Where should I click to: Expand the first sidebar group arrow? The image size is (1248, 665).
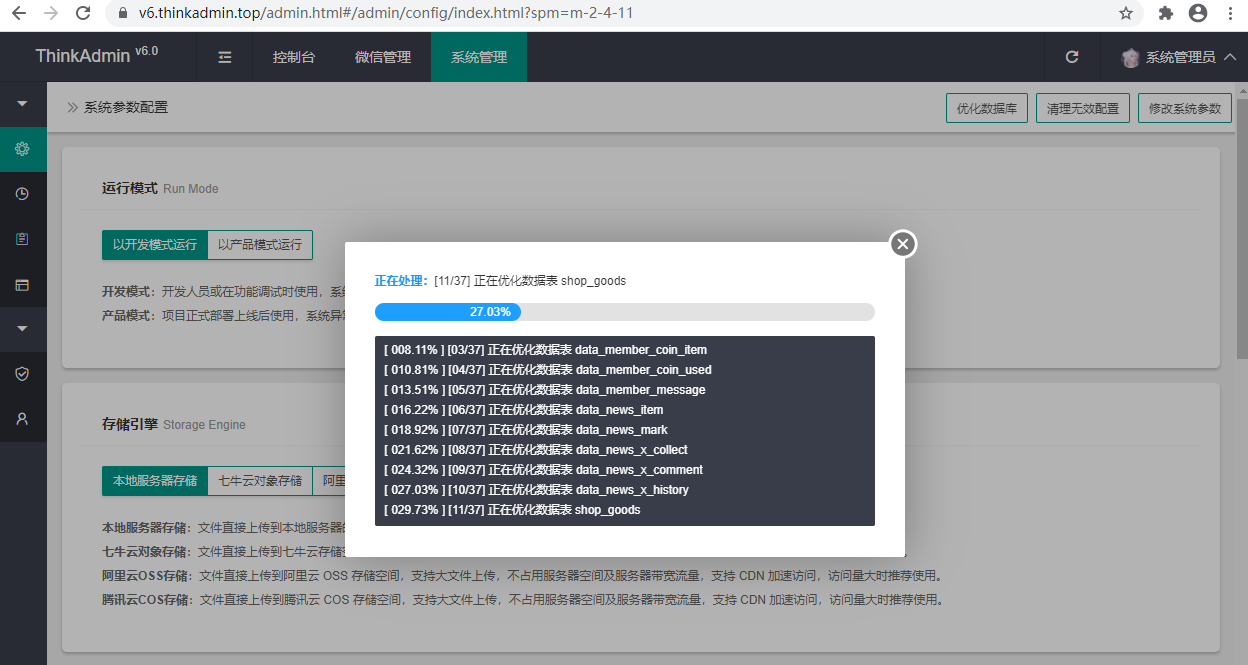point(22,104)
